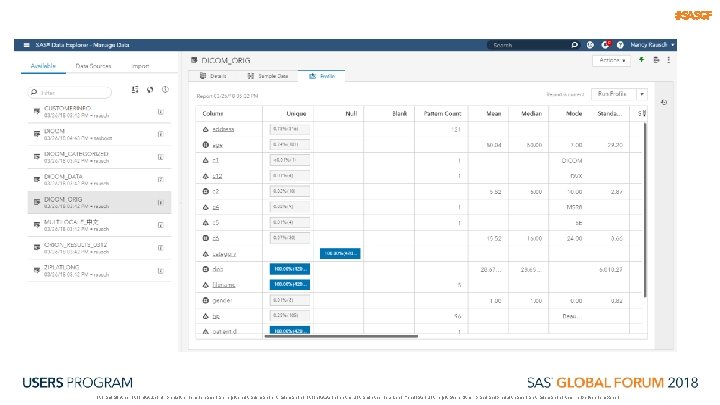This screenshot has height=405, width=720.
Task: Click the character type icon beside address
Action: click(x=206, y=129)
